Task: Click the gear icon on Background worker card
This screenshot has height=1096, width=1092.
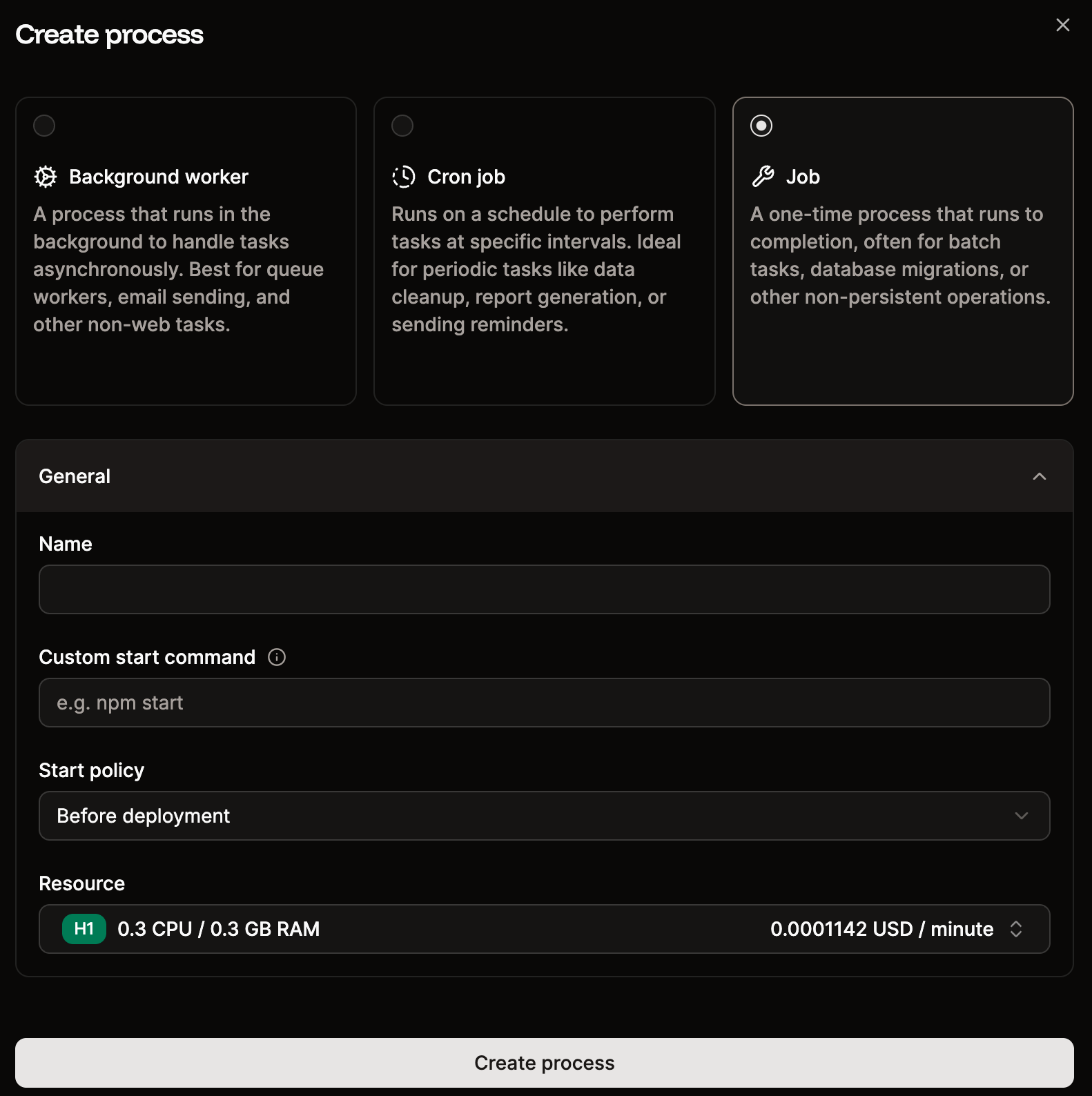Action: [44, 177]
